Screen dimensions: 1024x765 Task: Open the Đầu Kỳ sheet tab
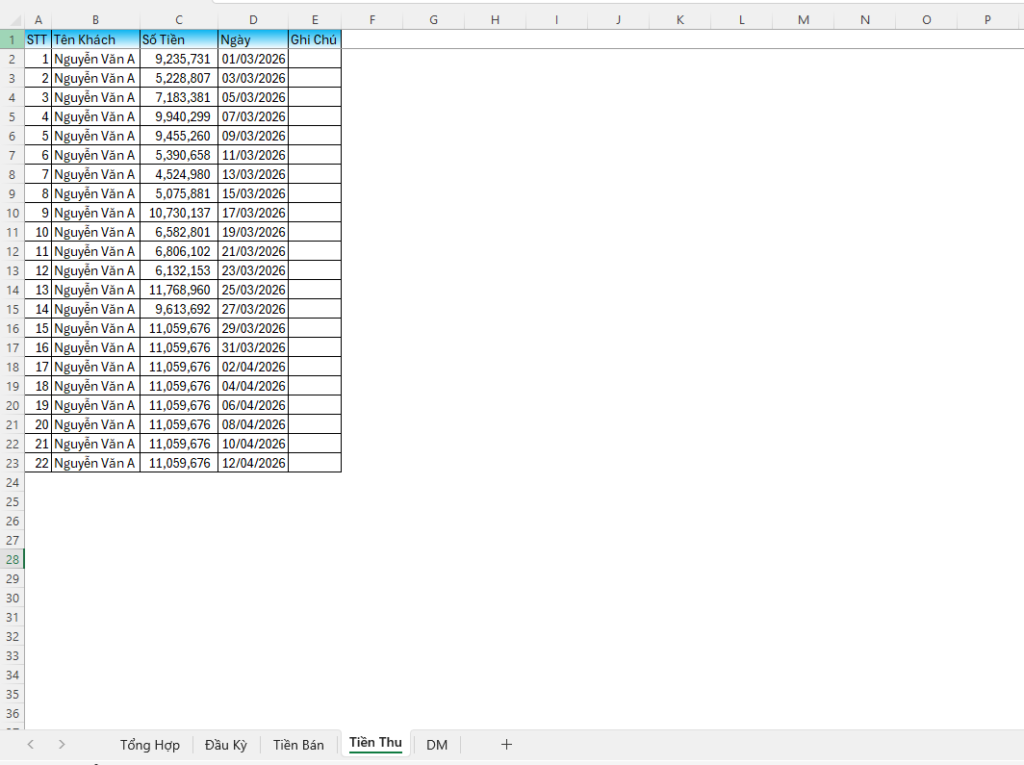pyautogui.click(x=226, y=745)
